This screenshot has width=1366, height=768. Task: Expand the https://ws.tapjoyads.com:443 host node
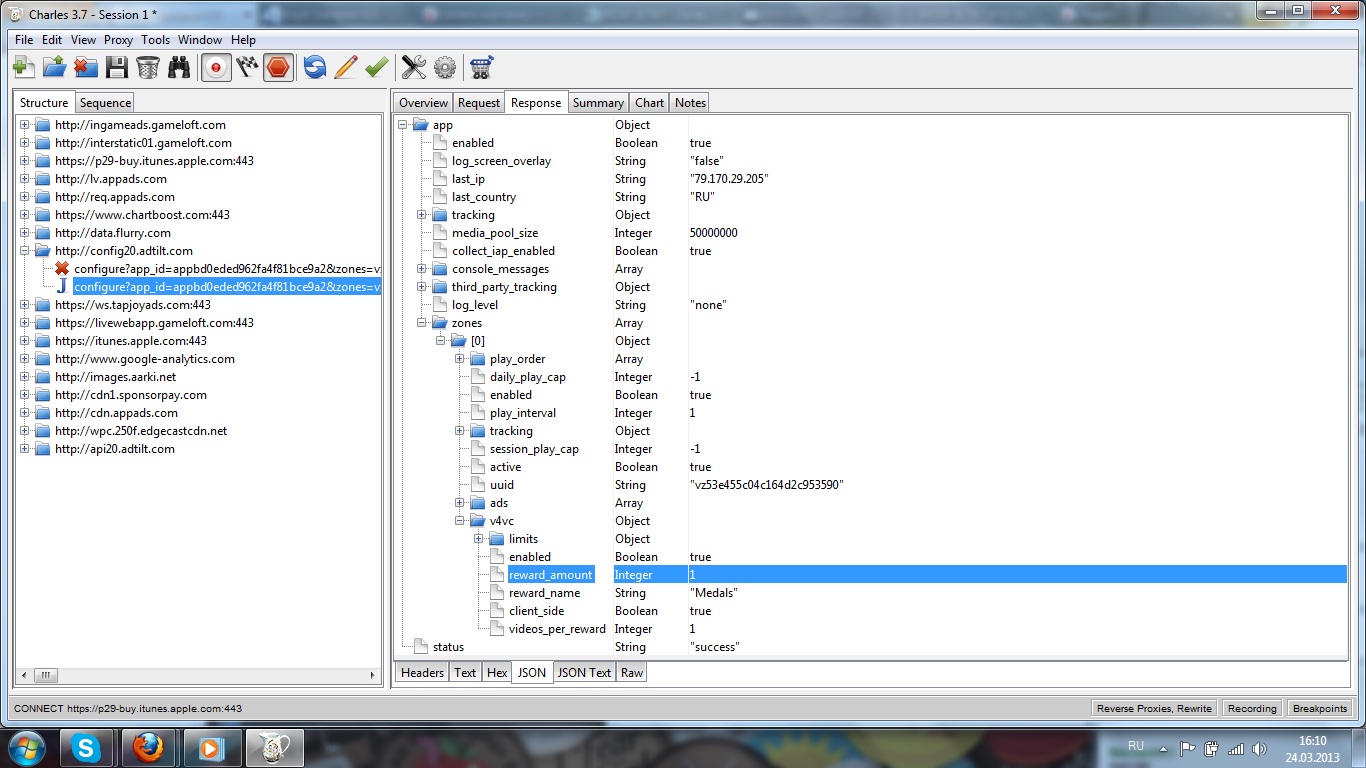pyautogui.click(x=24, y=305)
